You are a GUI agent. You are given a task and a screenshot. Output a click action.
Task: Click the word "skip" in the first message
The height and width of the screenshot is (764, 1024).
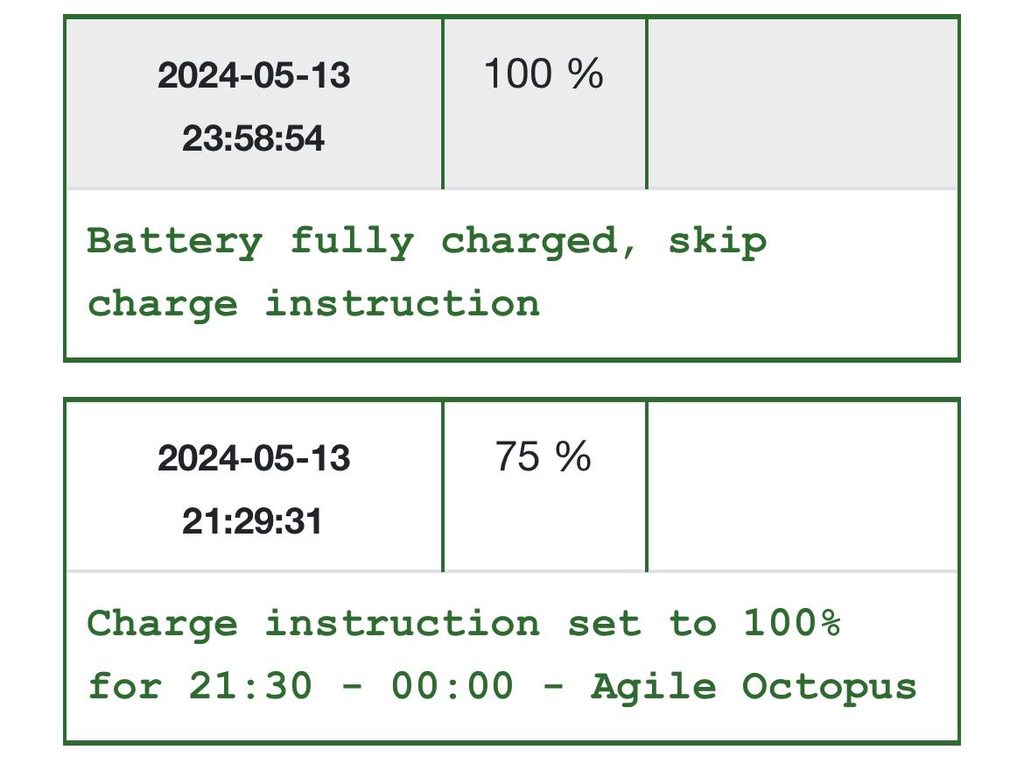coord(717,241)
